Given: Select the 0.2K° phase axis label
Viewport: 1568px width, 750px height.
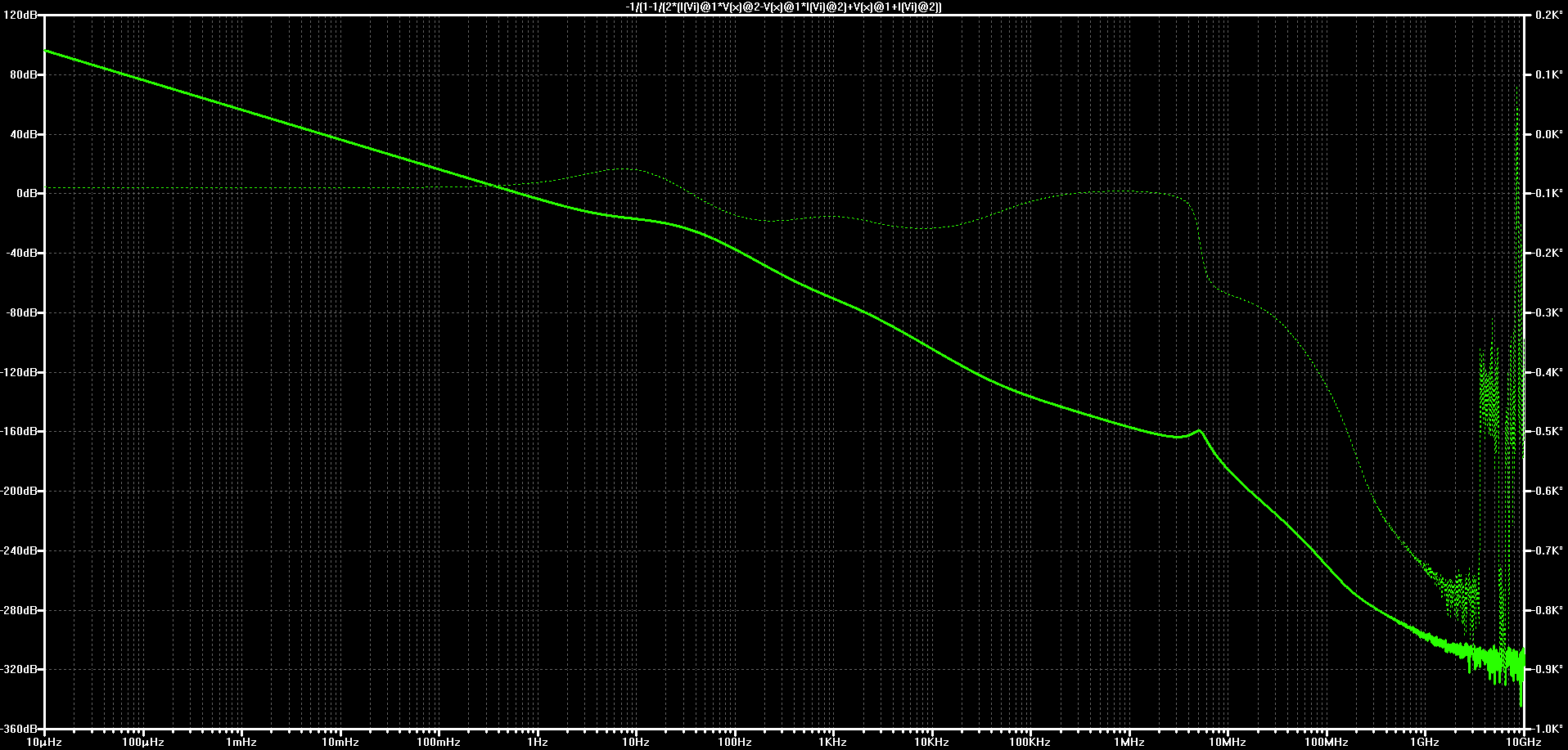Looking at the screenshot, I should [x=1547, y=16].
